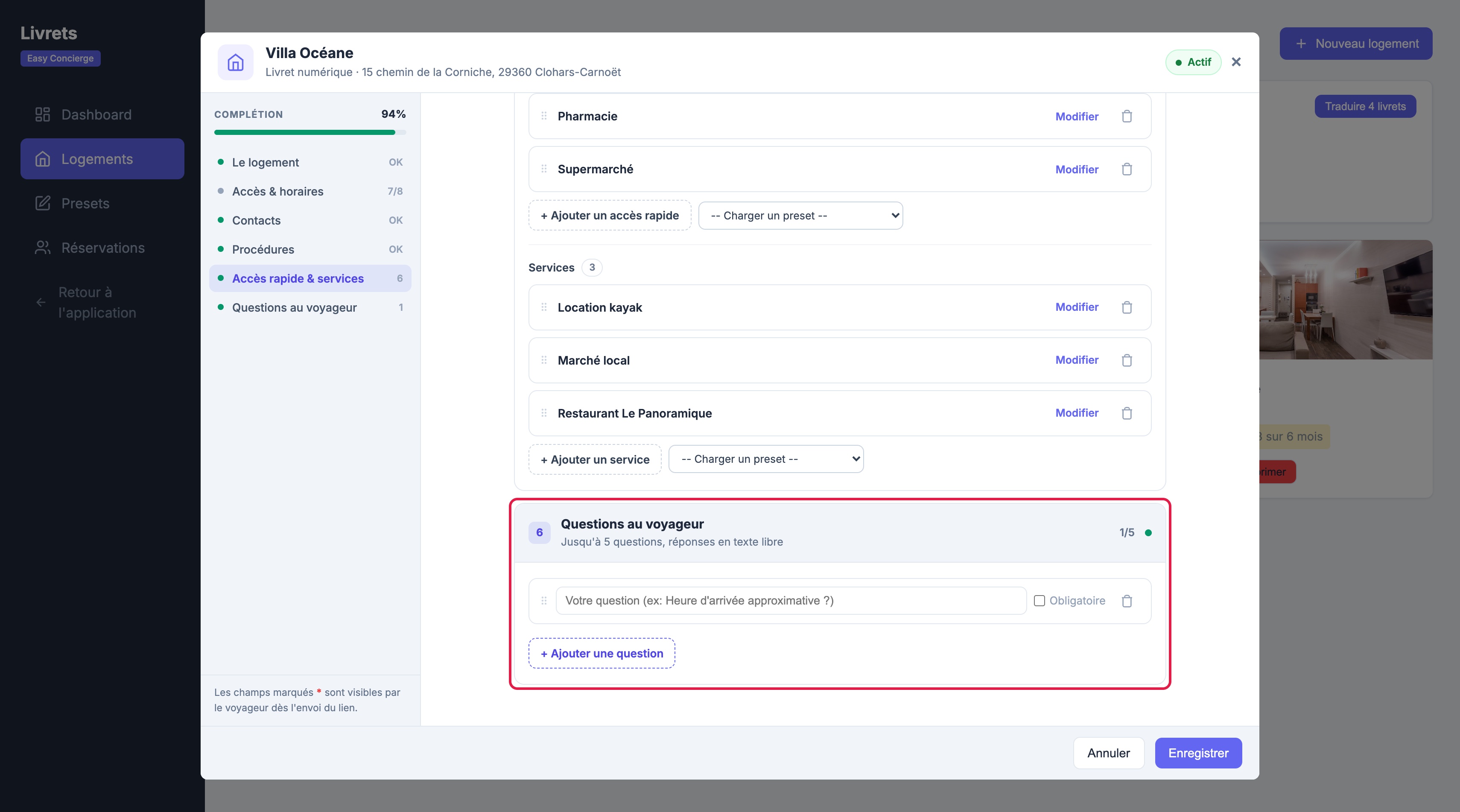Image resolution: width=1460 pixels, height=812 pixels.
Task: Click Ajouter un service button
Action: pos(595,459)
